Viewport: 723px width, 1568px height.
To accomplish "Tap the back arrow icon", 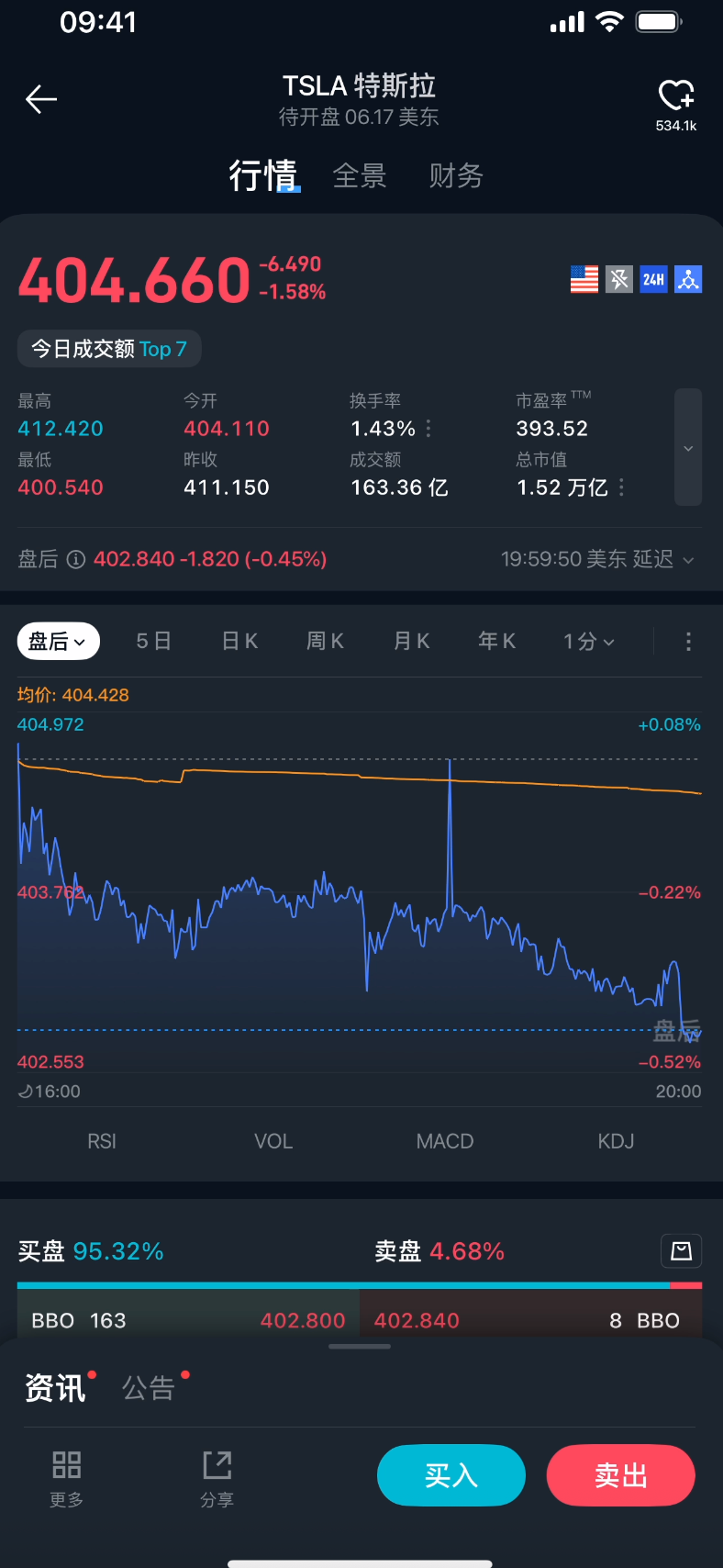I will coord(41,99).
